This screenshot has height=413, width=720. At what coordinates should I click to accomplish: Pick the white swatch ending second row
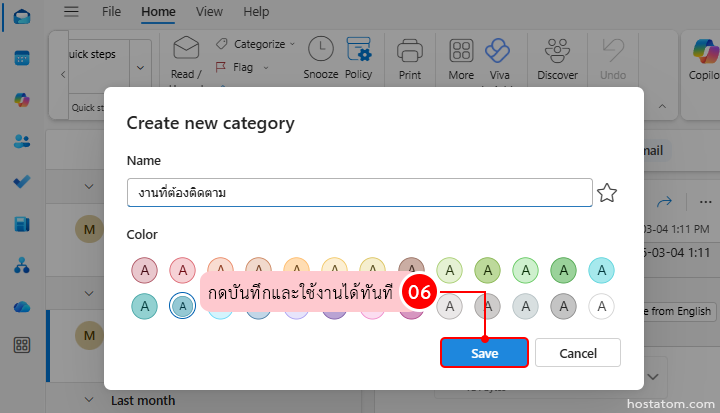602,306
